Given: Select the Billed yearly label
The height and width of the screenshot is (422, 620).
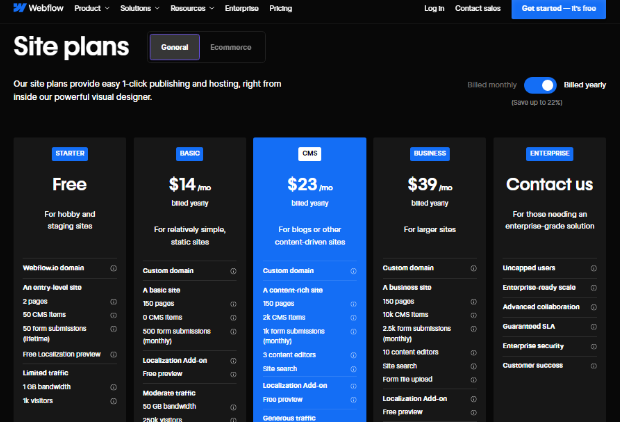Looking at the screenshot, I should click(x=585, y=85).
